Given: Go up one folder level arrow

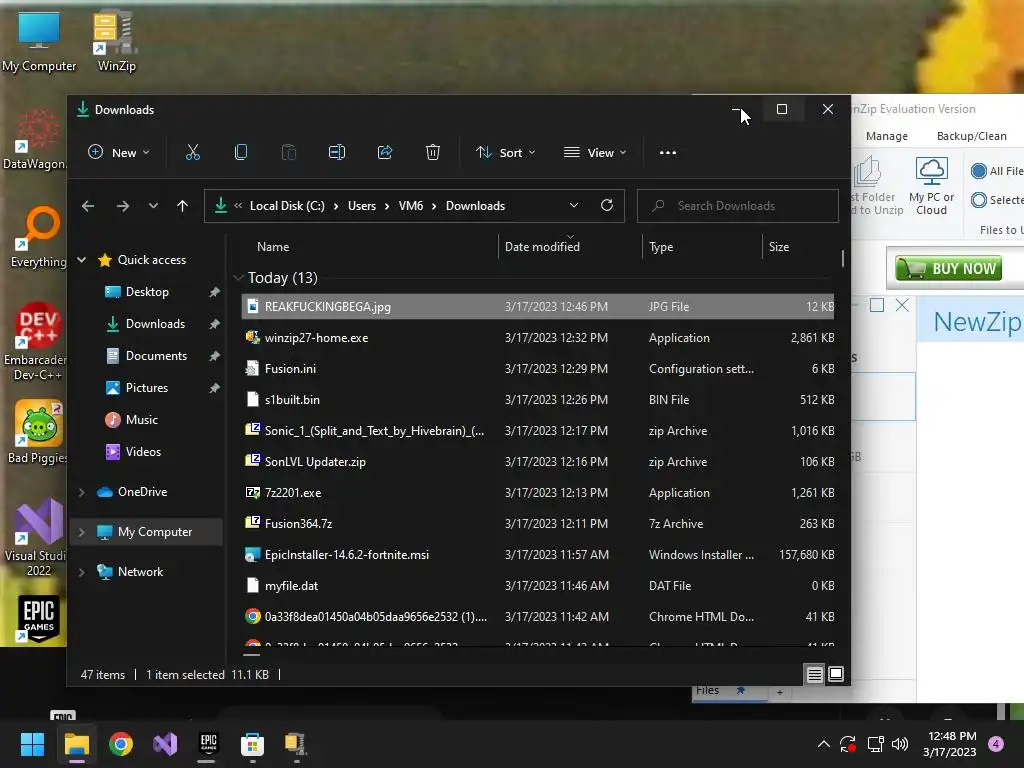Looking at the screenshot, I should [182, 206].
